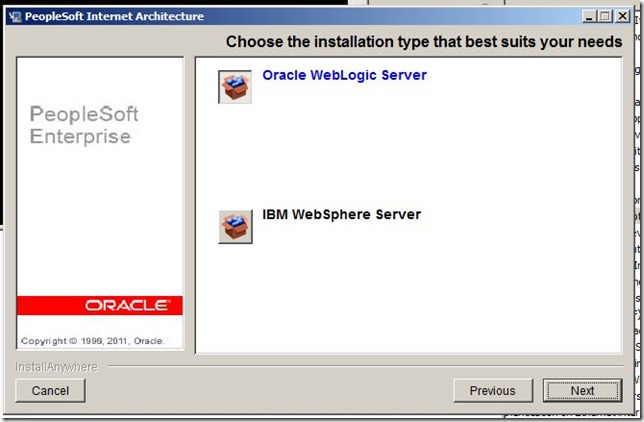
Task: Select the IBM WebSphere Server package icon
Action: pos(235,227)
